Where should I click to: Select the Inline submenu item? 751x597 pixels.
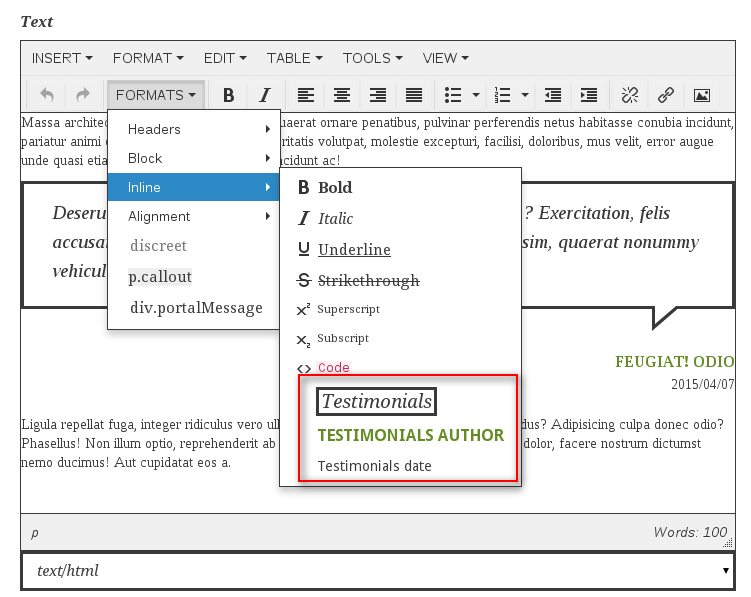click(193, 187)
